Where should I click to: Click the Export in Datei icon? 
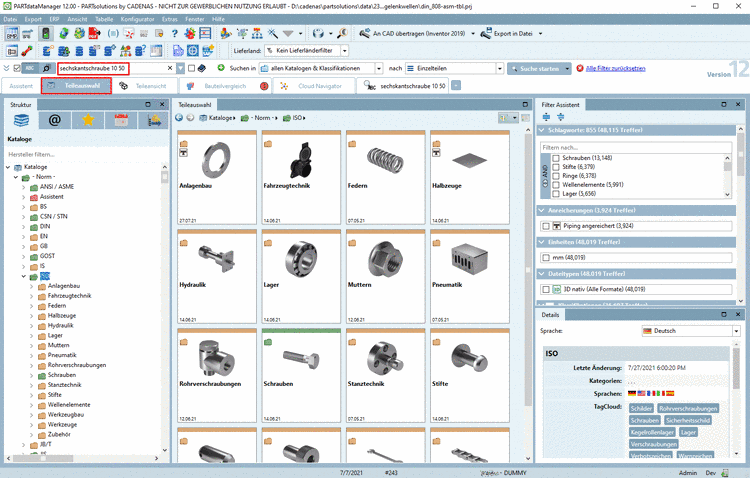pyautogui.click(x=485, y=33)
